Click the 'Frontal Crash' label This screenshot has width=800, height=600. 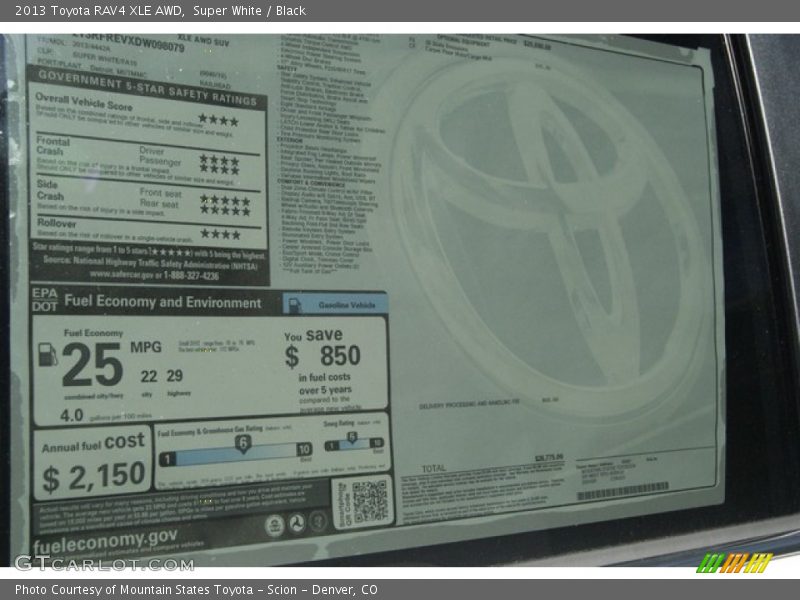click(x=53, y=146)
